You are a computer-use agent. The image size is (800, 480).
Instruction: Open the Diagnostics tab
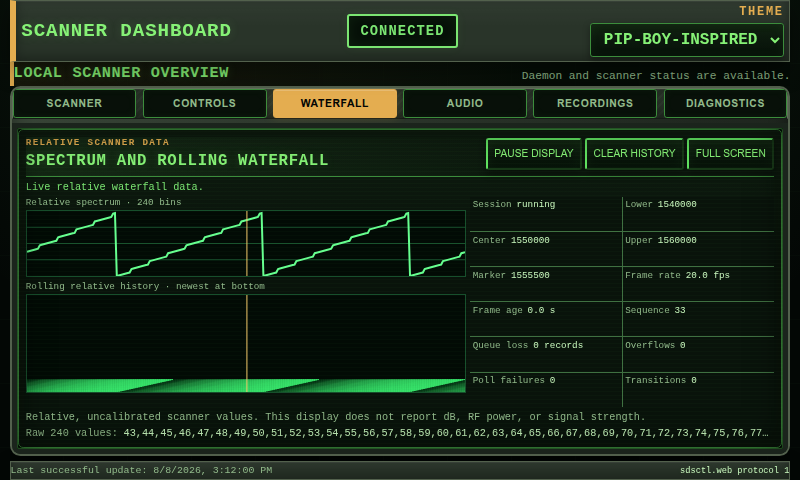click(725, 104)
